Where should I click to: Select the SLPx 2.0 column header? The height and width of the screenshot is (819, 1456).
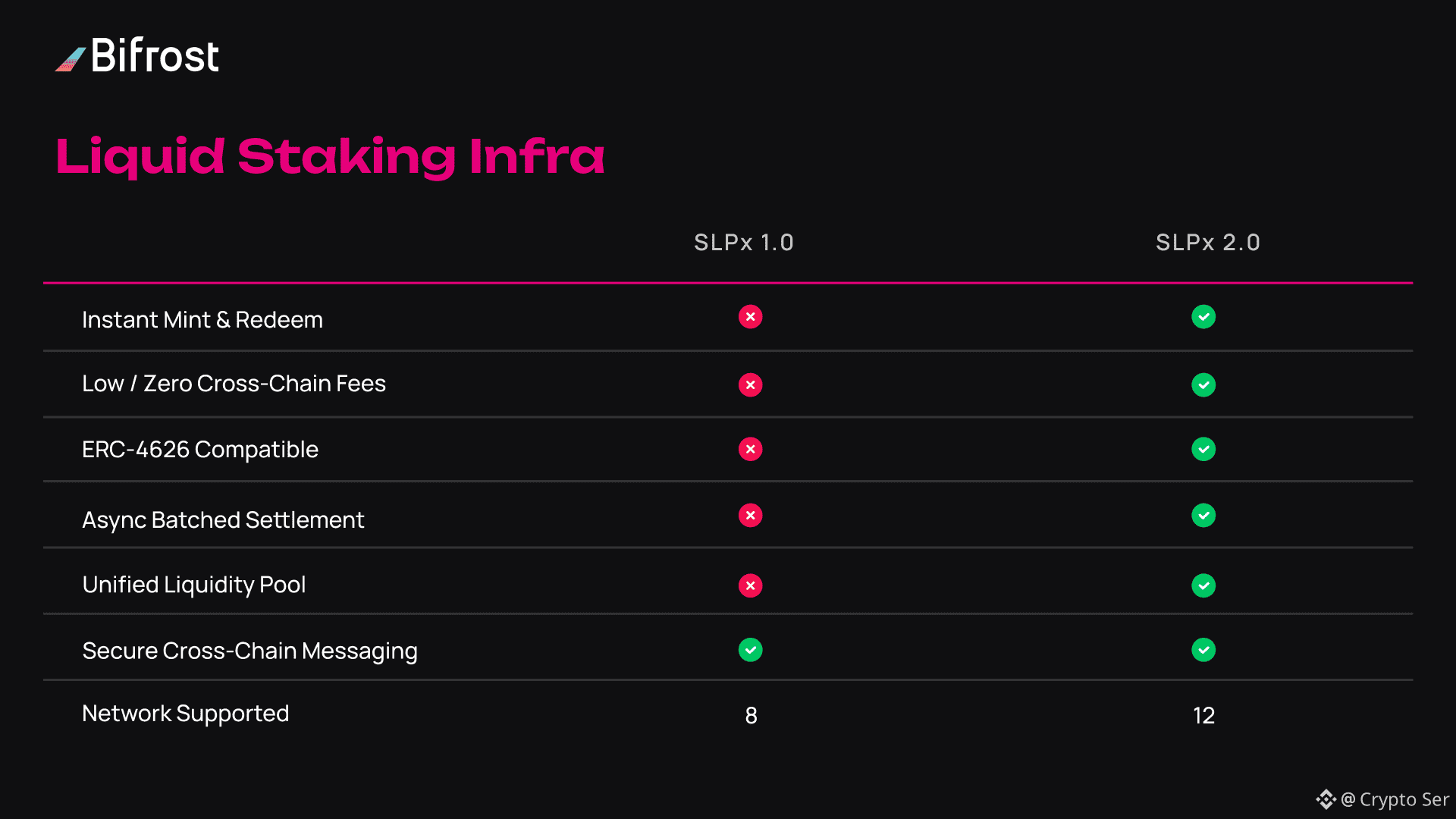[x=1207, y=243]
